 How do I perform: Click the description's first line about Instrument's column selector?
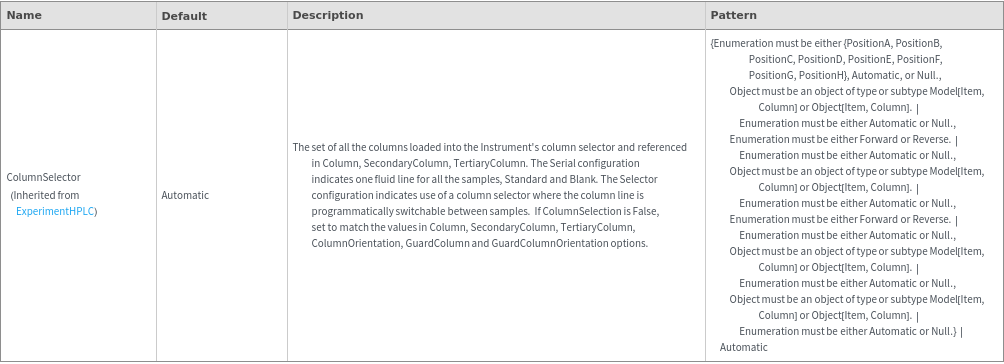point(490,147)
